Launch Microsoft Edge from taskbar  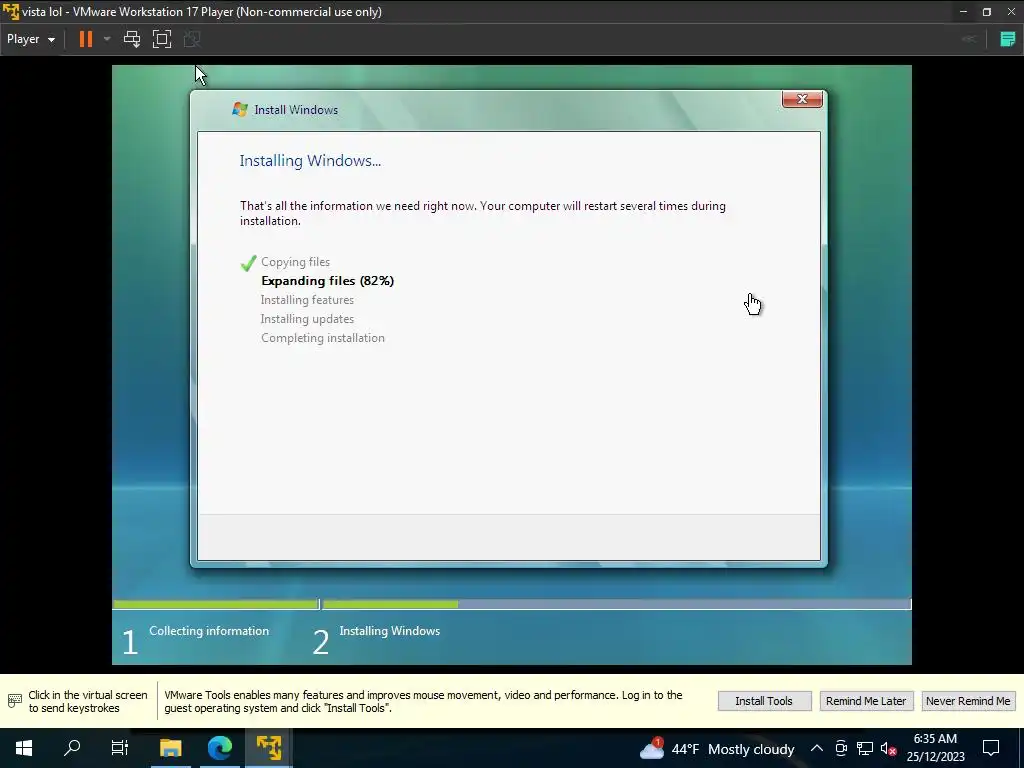click(x=219, y=748)
